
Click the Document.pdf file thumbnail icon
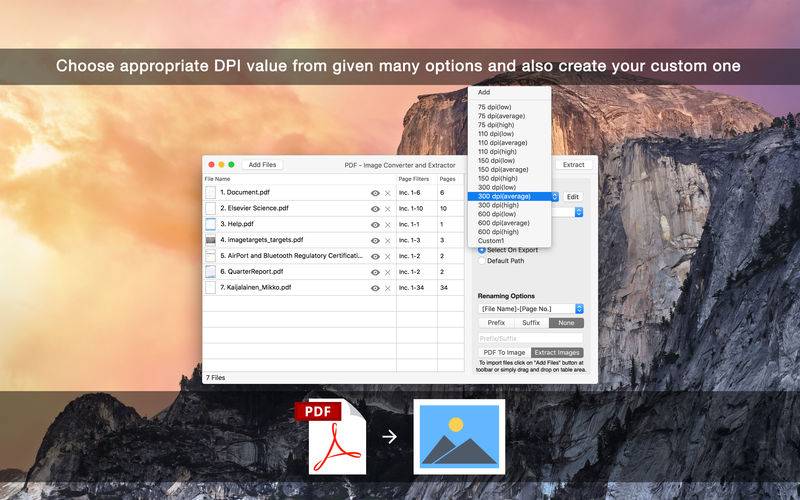point(210,192)
